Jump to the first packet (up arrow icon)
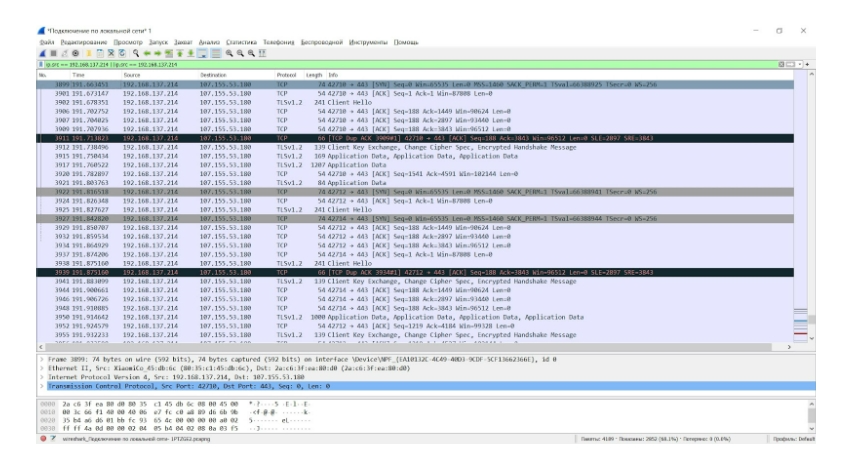The width and height of the screenshot is (851, 469). tap(180, 53)
